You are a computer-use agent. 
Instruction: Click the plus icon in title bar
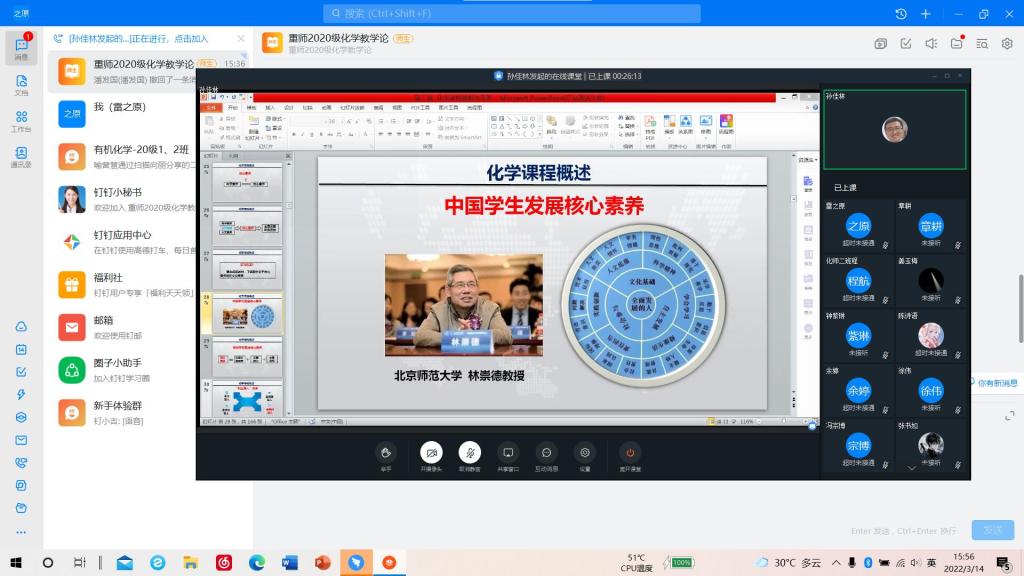[926, 14]
